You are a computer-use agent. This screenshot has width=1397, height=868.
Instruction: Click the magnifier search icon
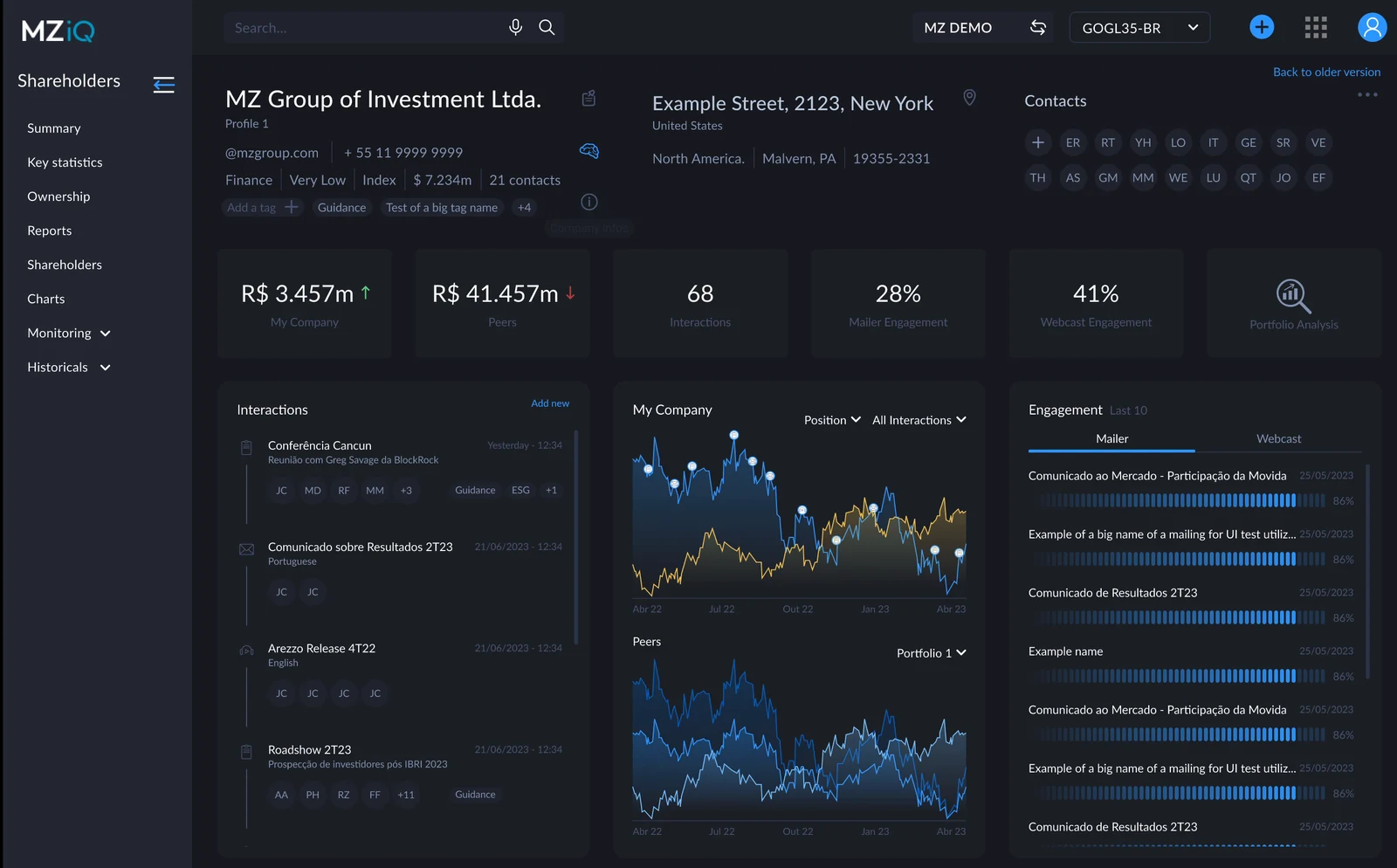pos(547,27)
